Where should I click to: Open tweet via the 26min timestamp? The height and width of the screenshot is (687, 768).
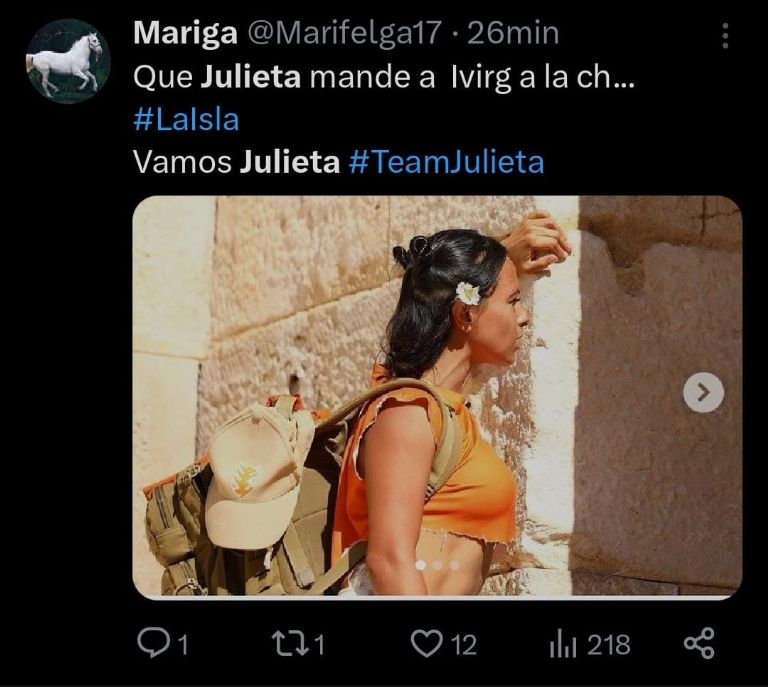tap(513, 34)
